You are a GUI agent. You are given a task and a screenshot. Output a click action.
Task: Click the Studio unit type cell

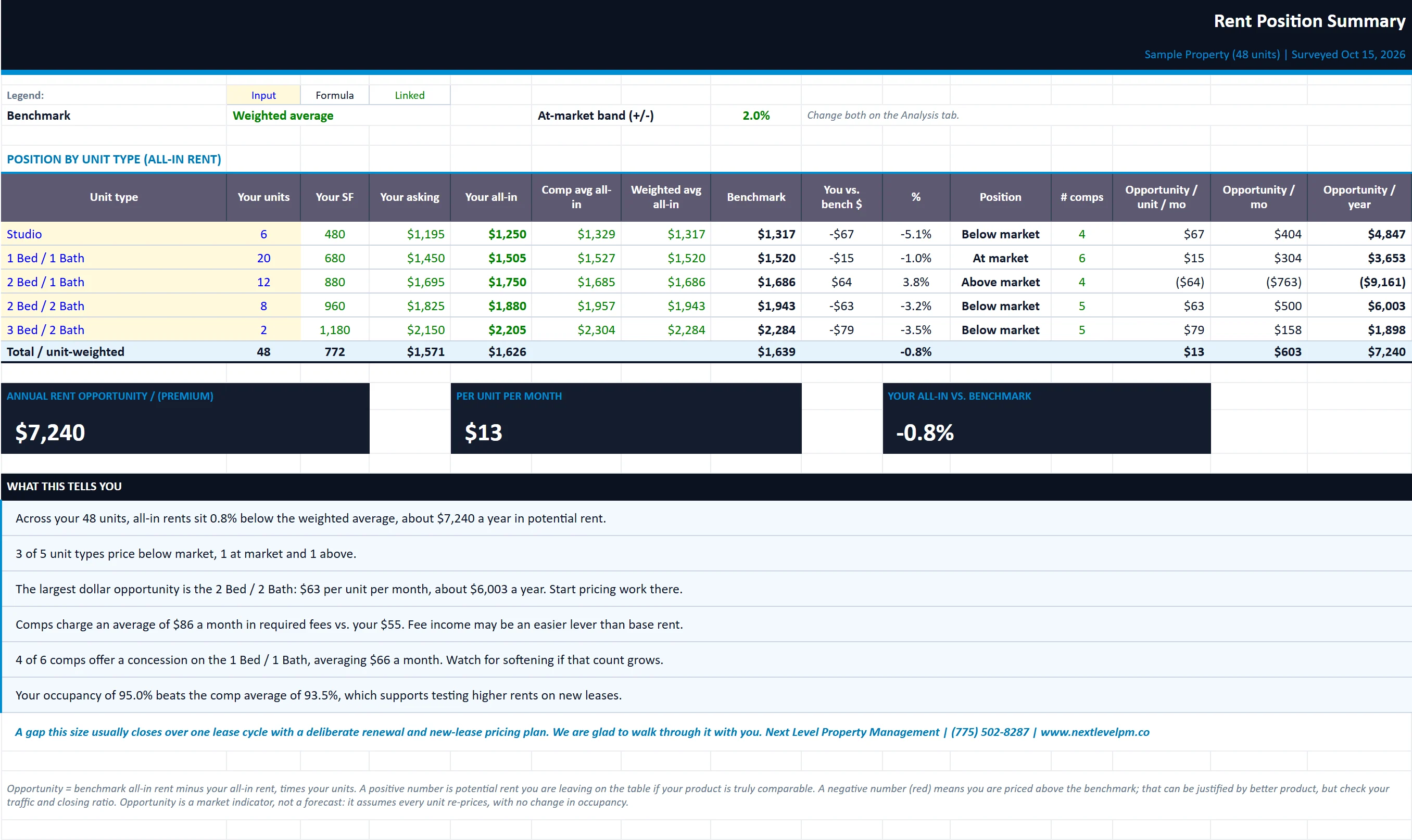coord(113,234)
